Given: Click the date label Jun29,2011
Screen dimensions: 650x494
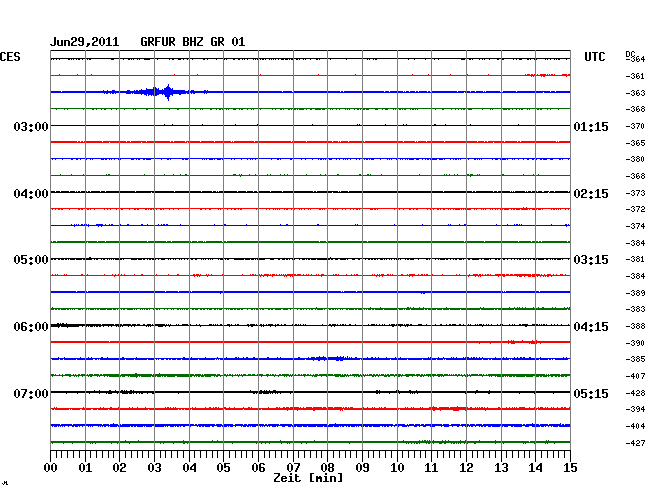Looking at the screenshot, I should 84,42.
